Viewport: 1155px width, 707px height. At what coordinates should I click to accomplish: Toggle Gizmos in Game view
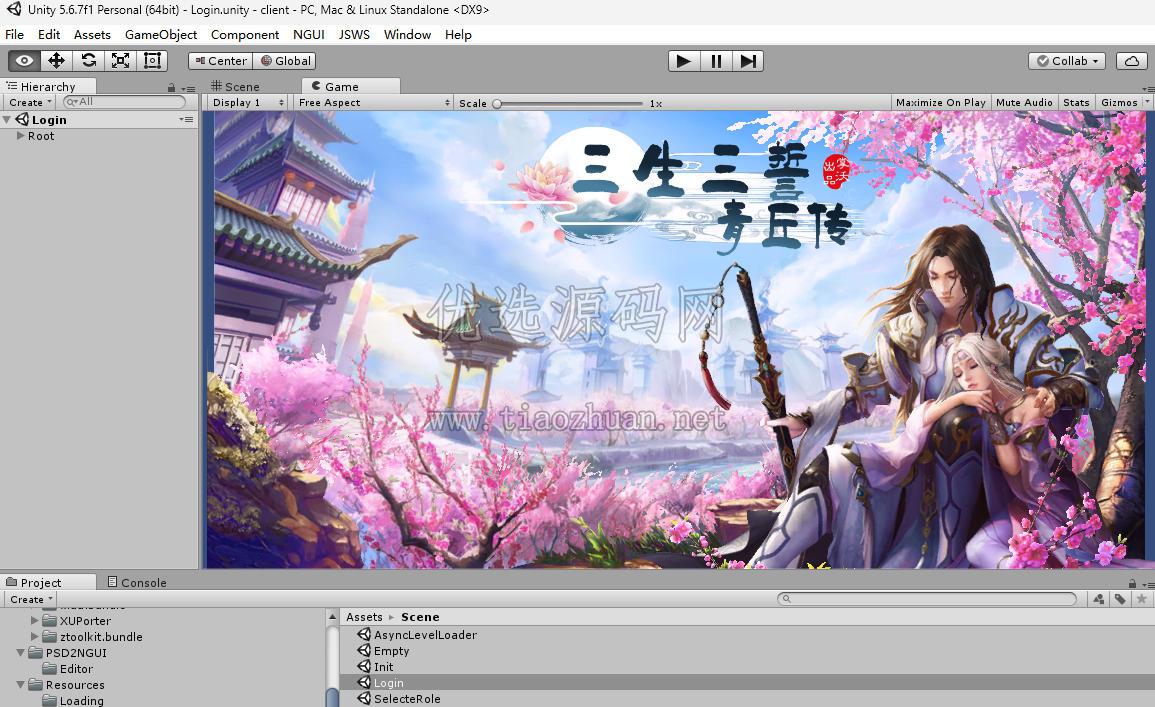(1119, 102)
